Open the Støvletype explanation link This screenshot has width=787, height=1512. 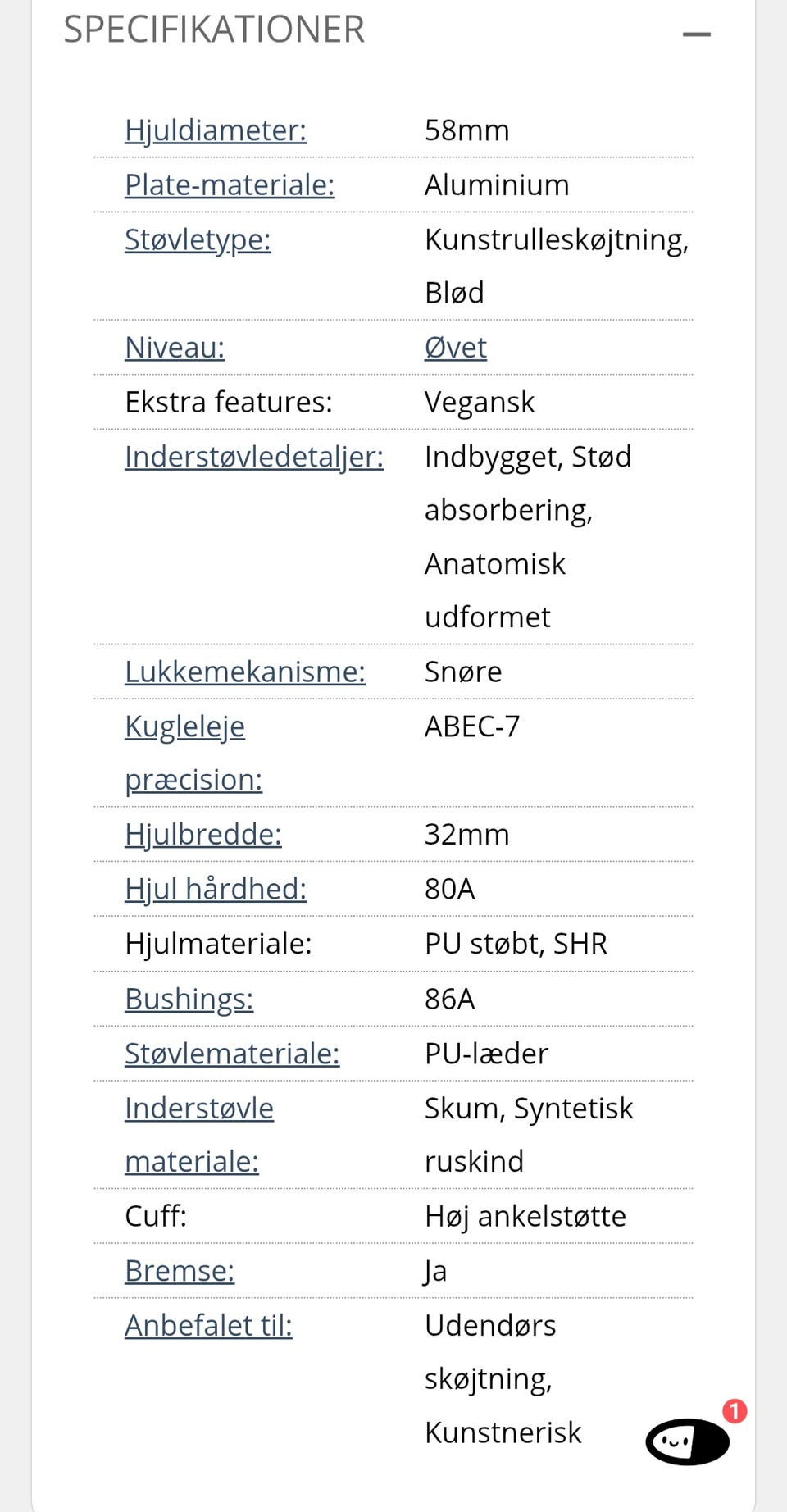point(198,239)
